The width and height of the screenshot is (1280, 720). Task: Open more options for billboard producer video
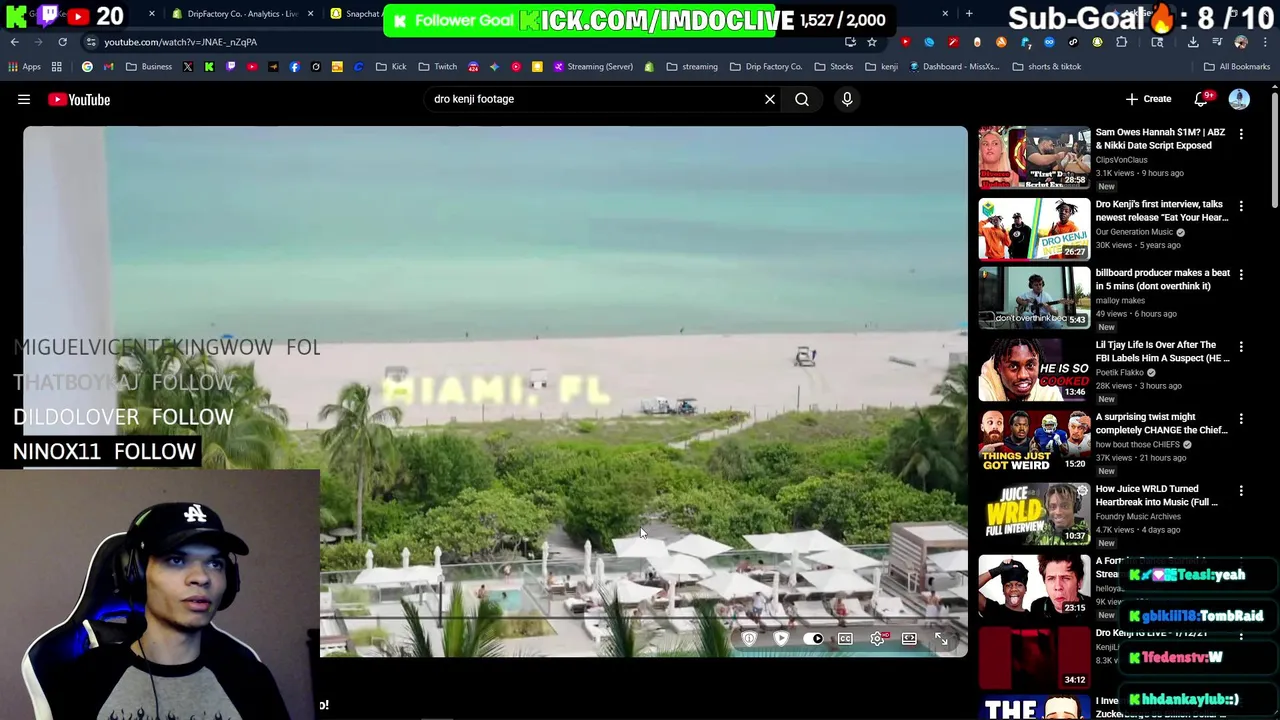point(1241,274)
